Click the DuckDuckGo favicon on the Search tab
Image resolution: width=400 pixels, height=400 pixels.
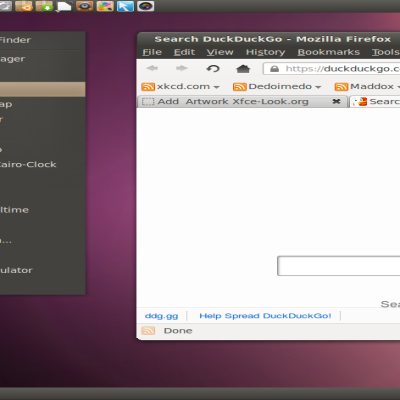[x=361, y=102]
